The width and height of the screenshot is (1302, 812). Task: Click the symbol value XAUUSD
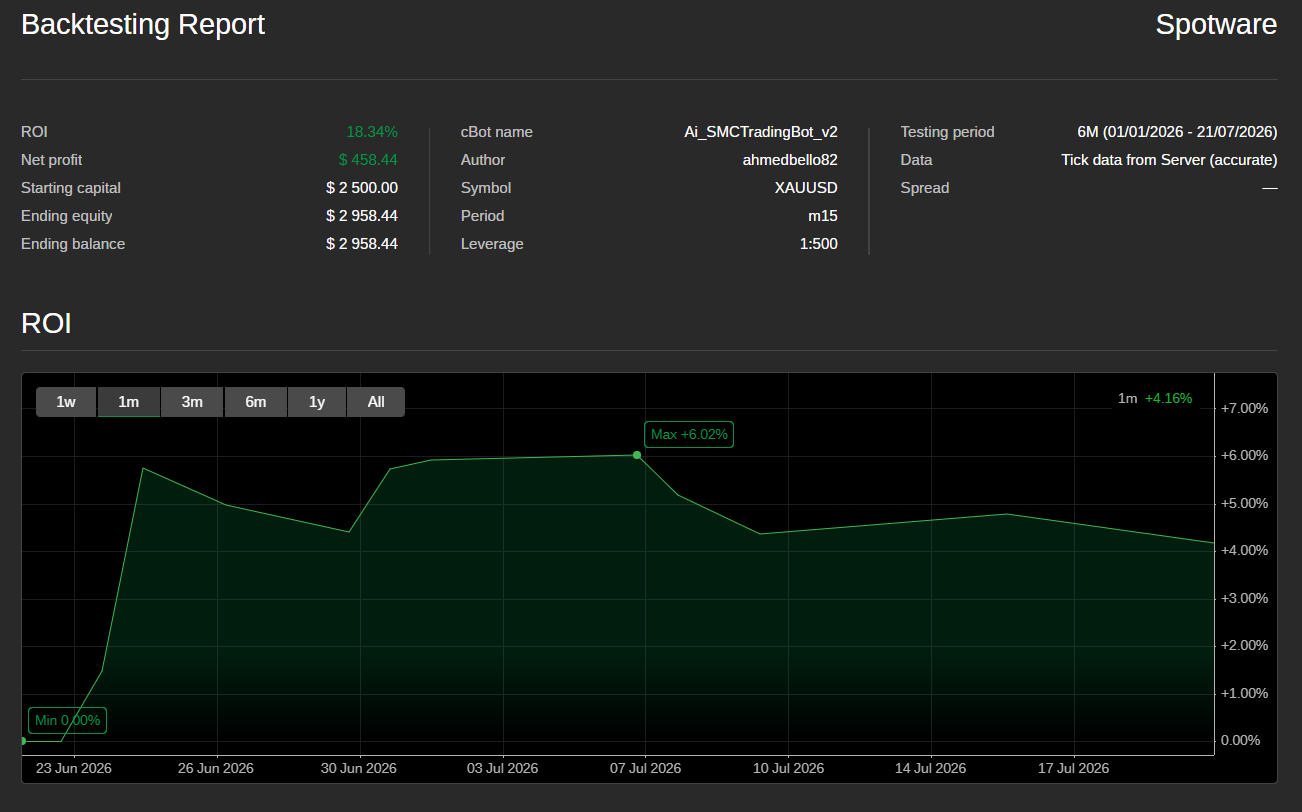pyautogui.click(x=806, y=188)
